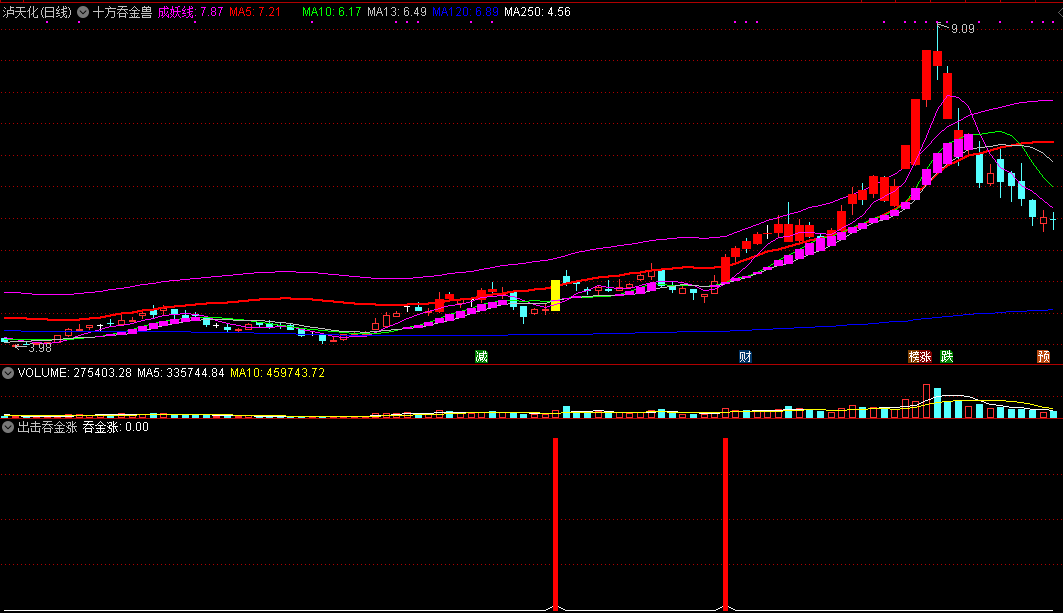Select the 成妖线 magenta line label
The height and width of the screenshot is (613, 1063).
click(190, 12)
